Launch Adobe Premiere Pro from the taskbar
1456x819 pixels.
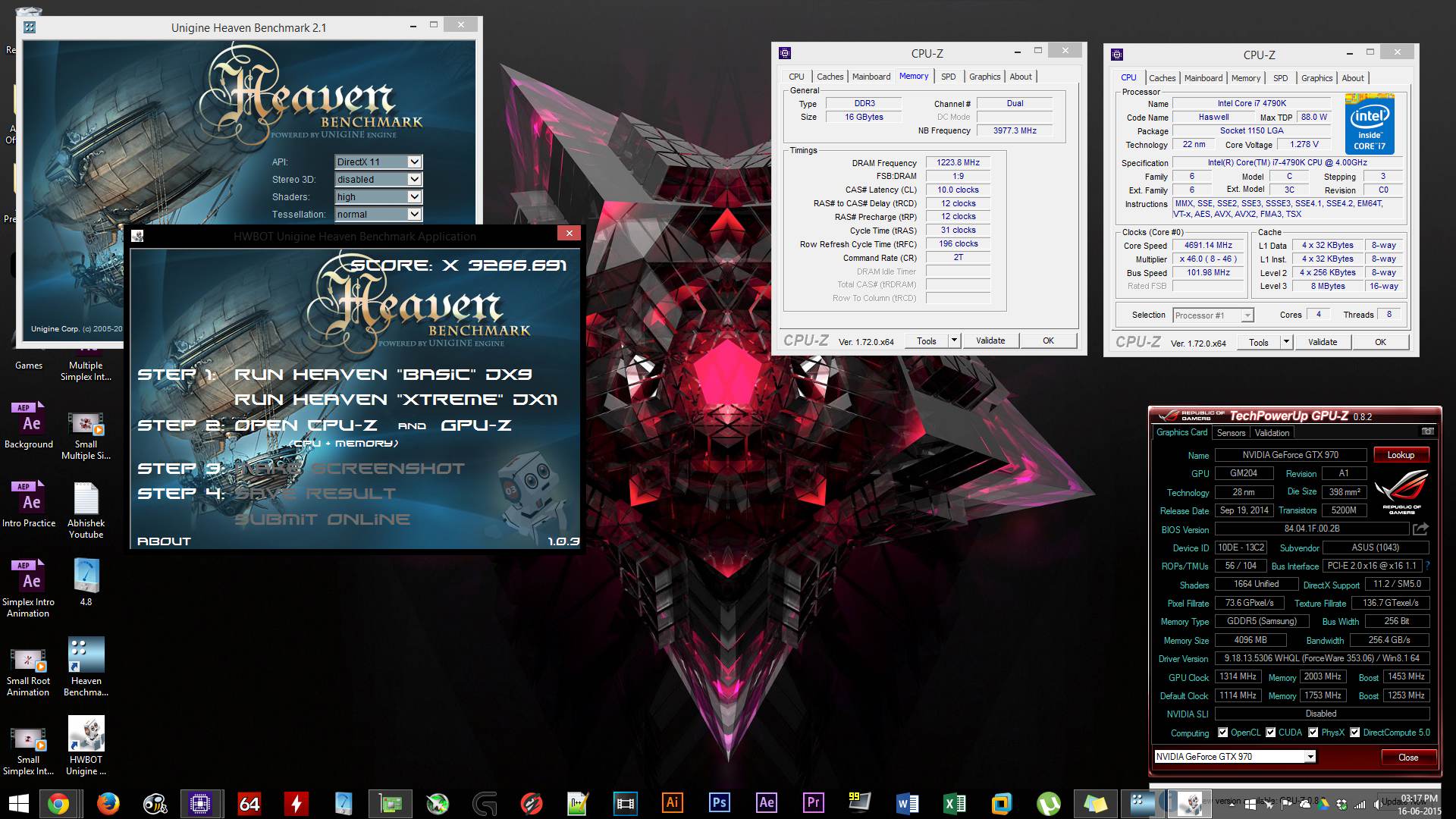click(814, 803)
